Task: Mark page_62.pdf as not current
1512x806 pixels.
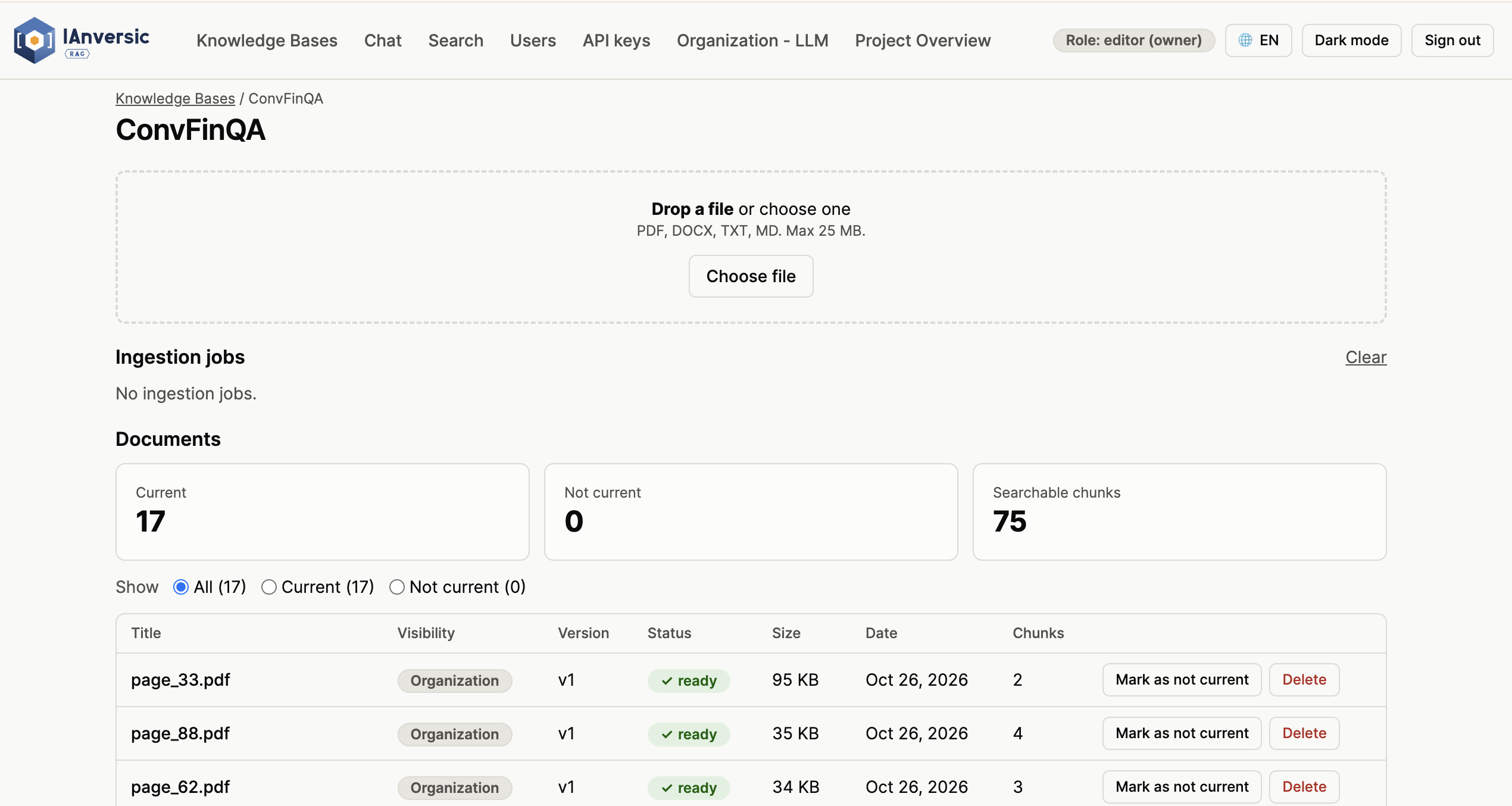Action: coord(1182,787)
